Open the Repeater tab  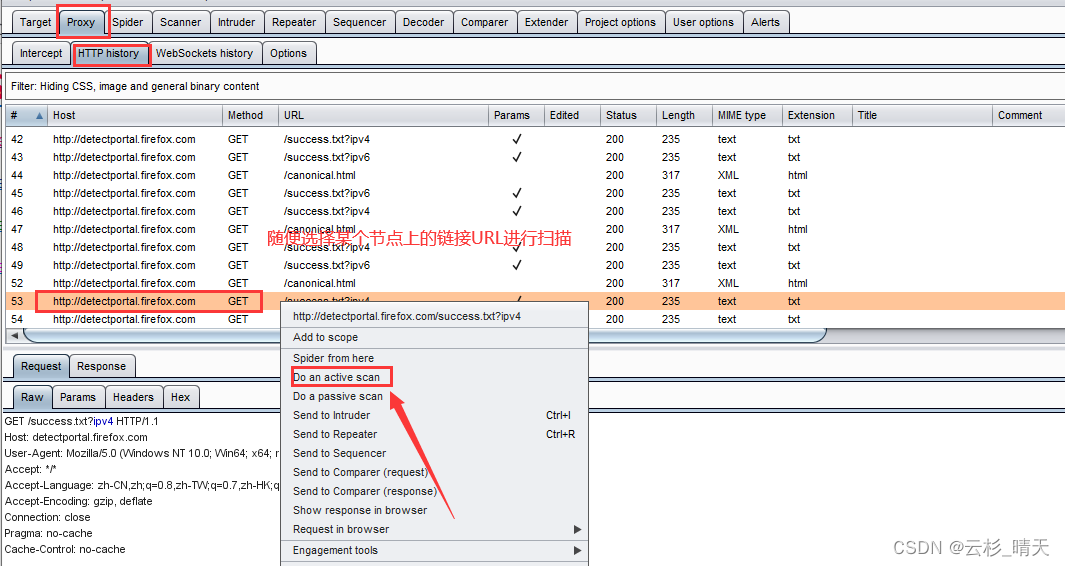[x=294, y=22]
